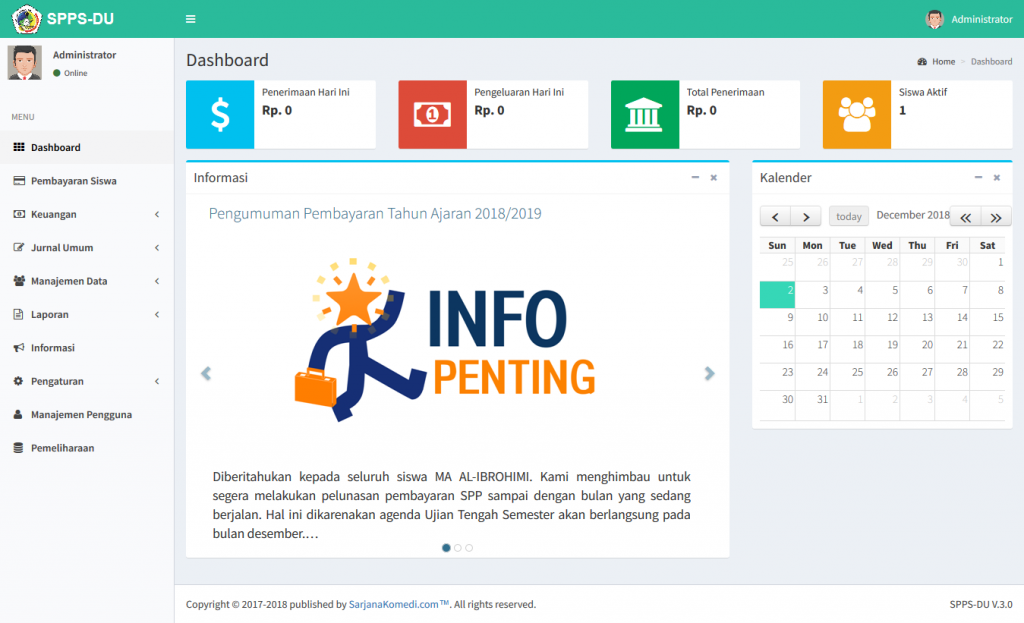Select highlighted December 2 calendar cell
Image resolution: width=1024 pixels, height=623 pixels.
point(777,295)
